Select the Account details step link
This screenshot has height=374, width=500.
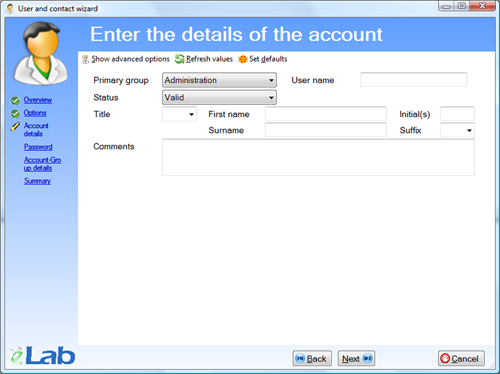pos(36,130)
